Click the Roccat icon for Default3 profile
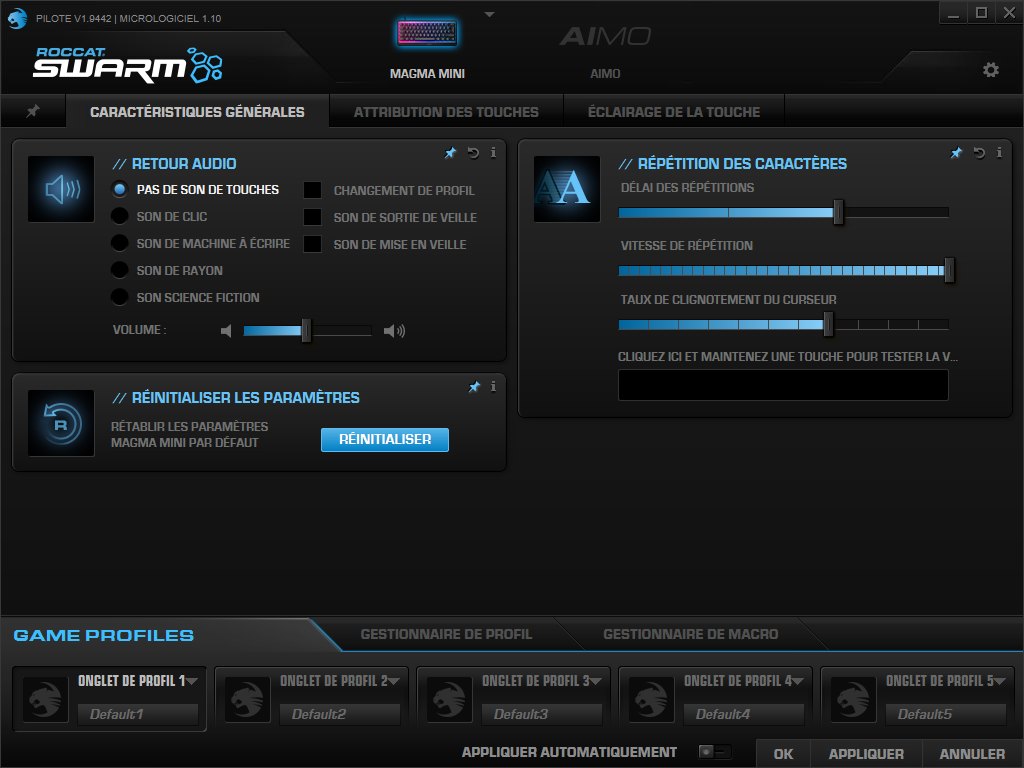 [449, 699]
